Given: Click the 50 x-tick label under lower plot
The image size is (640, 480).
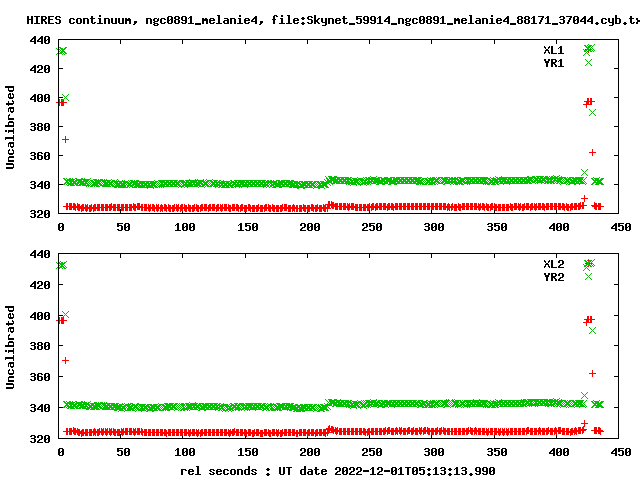Looking at the screenshot, I should 123,452.
